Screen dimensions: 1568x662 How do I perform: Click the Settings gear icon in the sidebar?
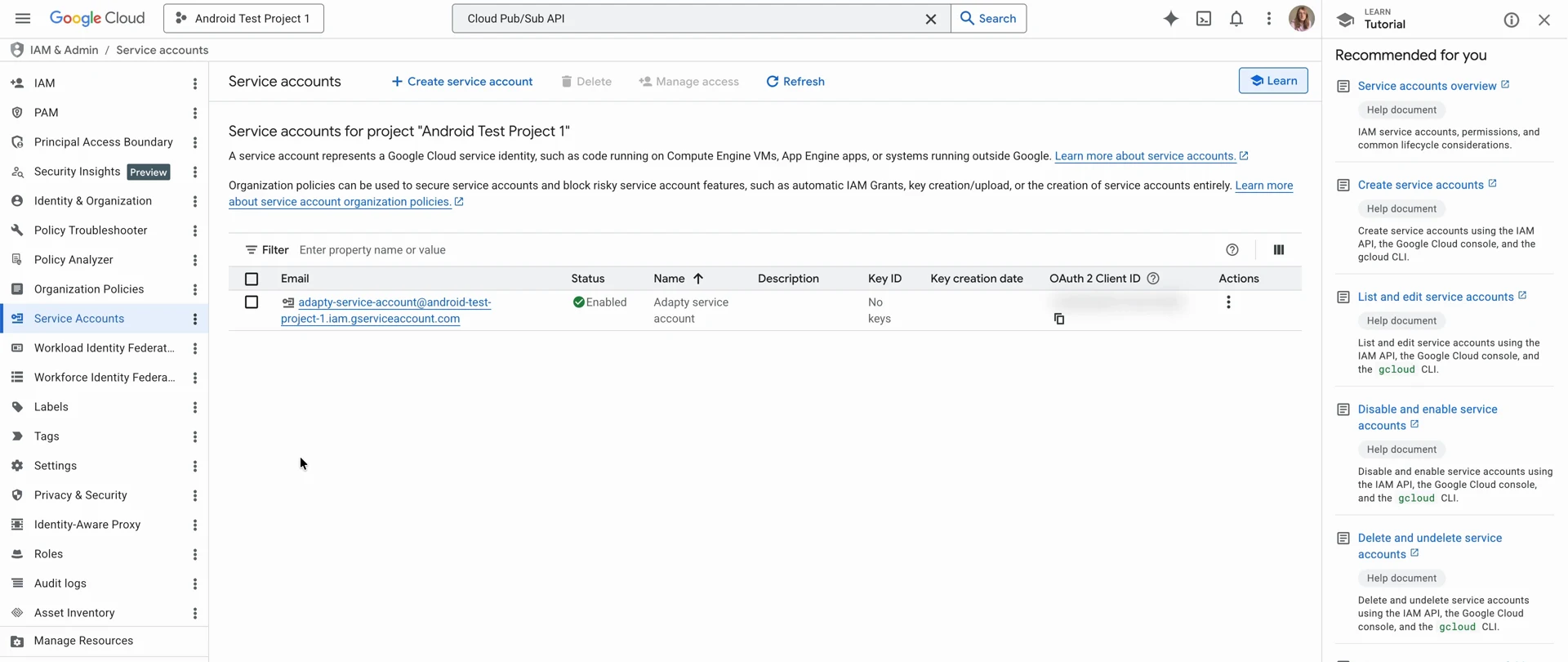click(x=17, y=465)
